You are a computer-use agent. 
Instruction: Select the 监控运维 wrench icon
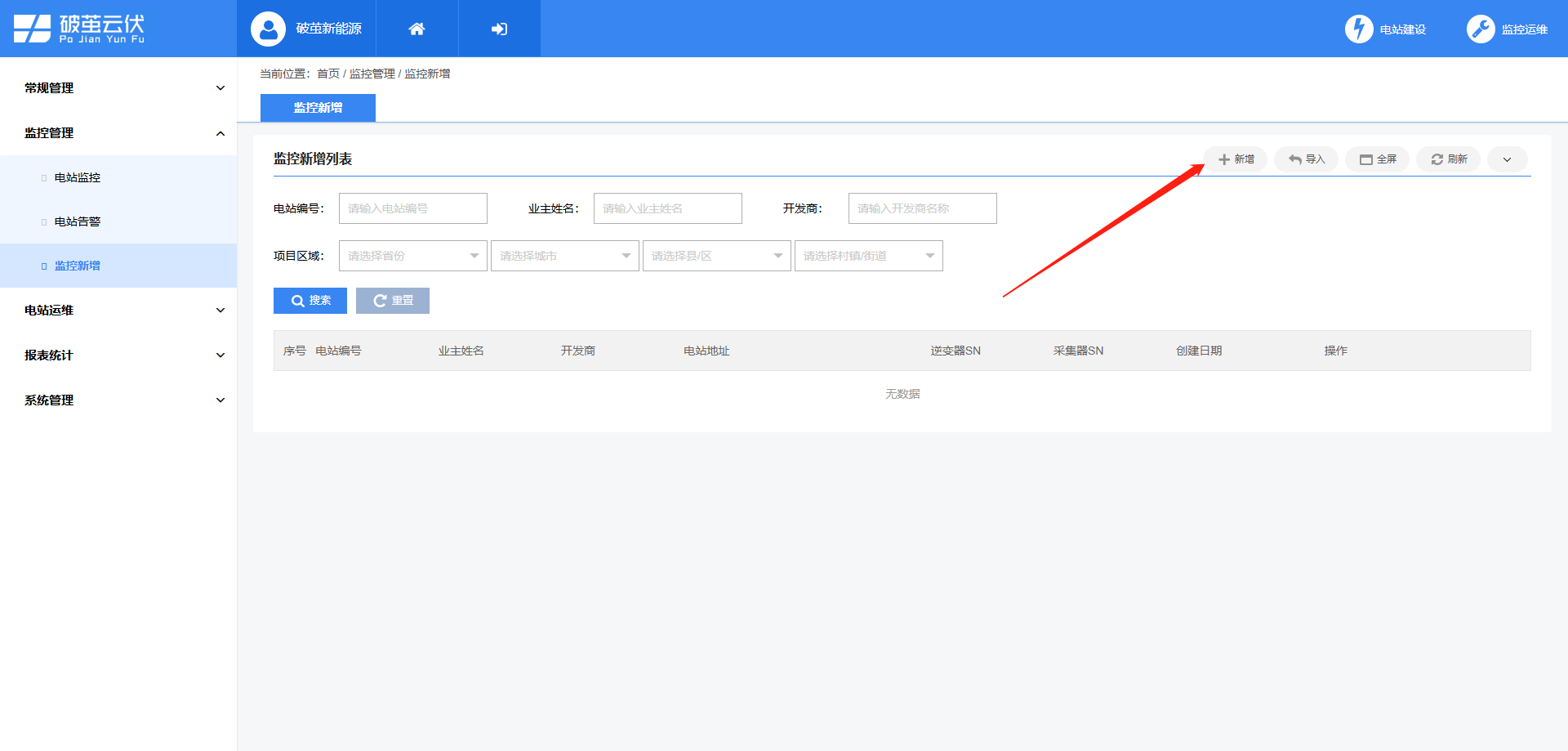pos(1480,28)
